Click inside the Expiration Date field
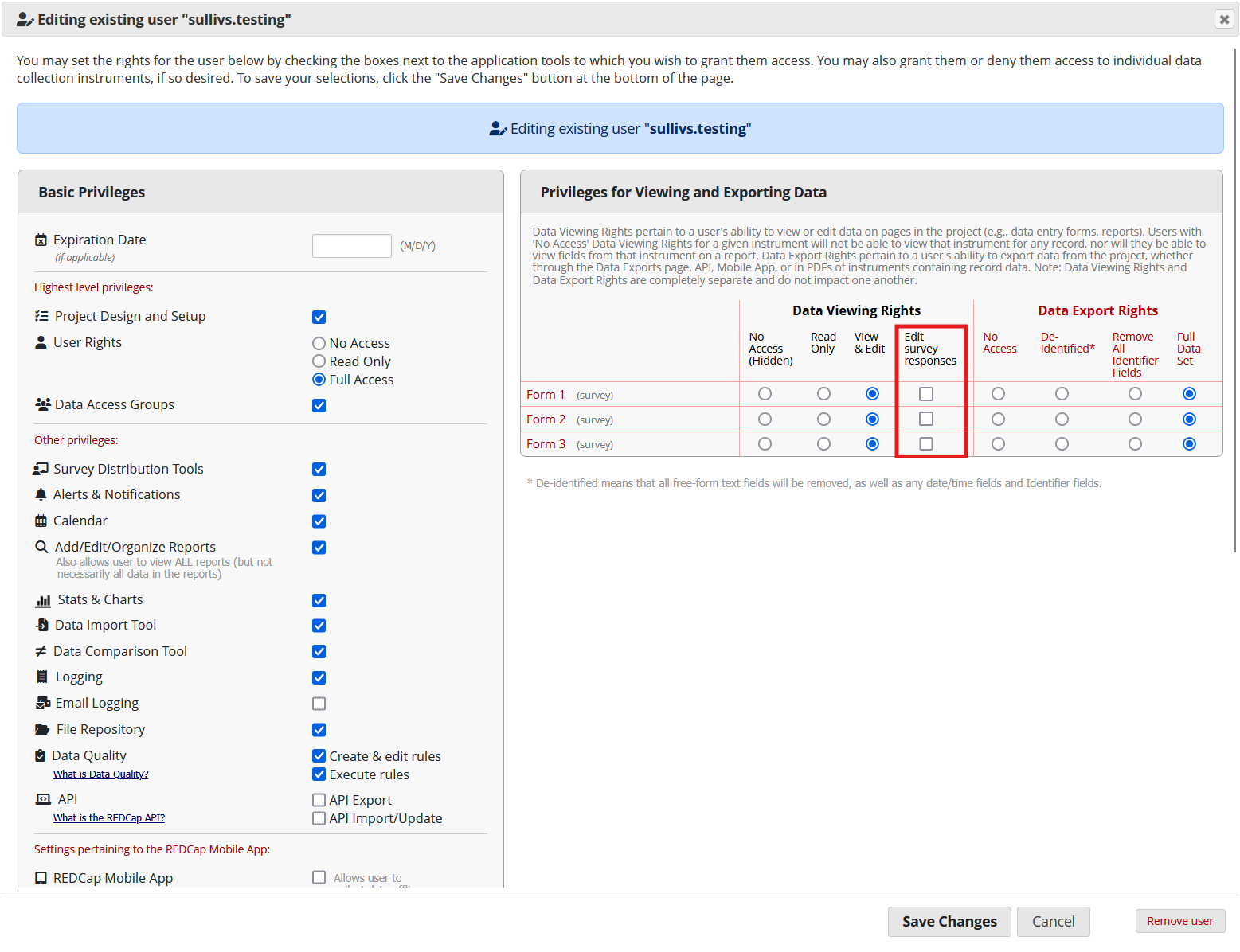 [x=351, y=245]
